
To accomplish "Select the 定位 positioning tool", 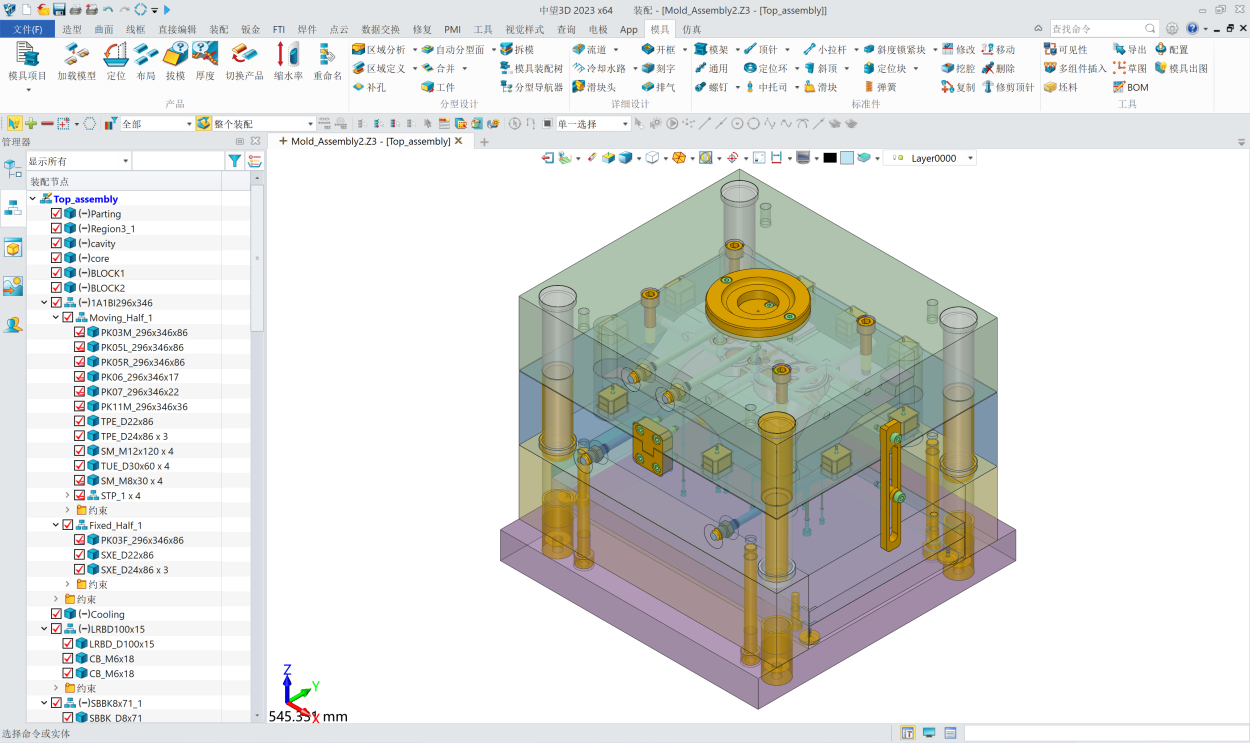I will 116,62.
